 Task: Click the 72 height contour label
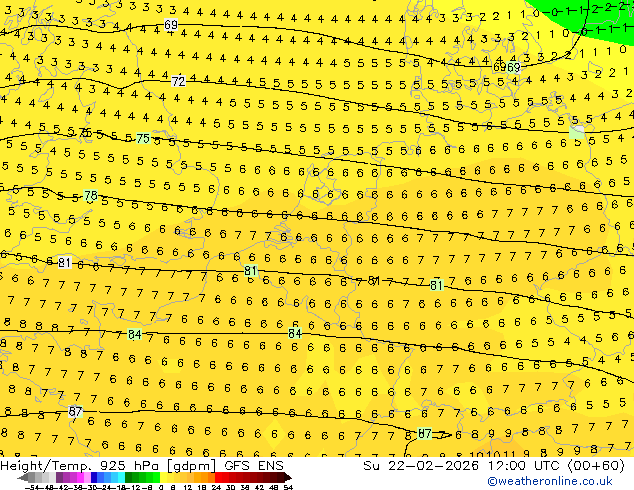pos(178,82)
